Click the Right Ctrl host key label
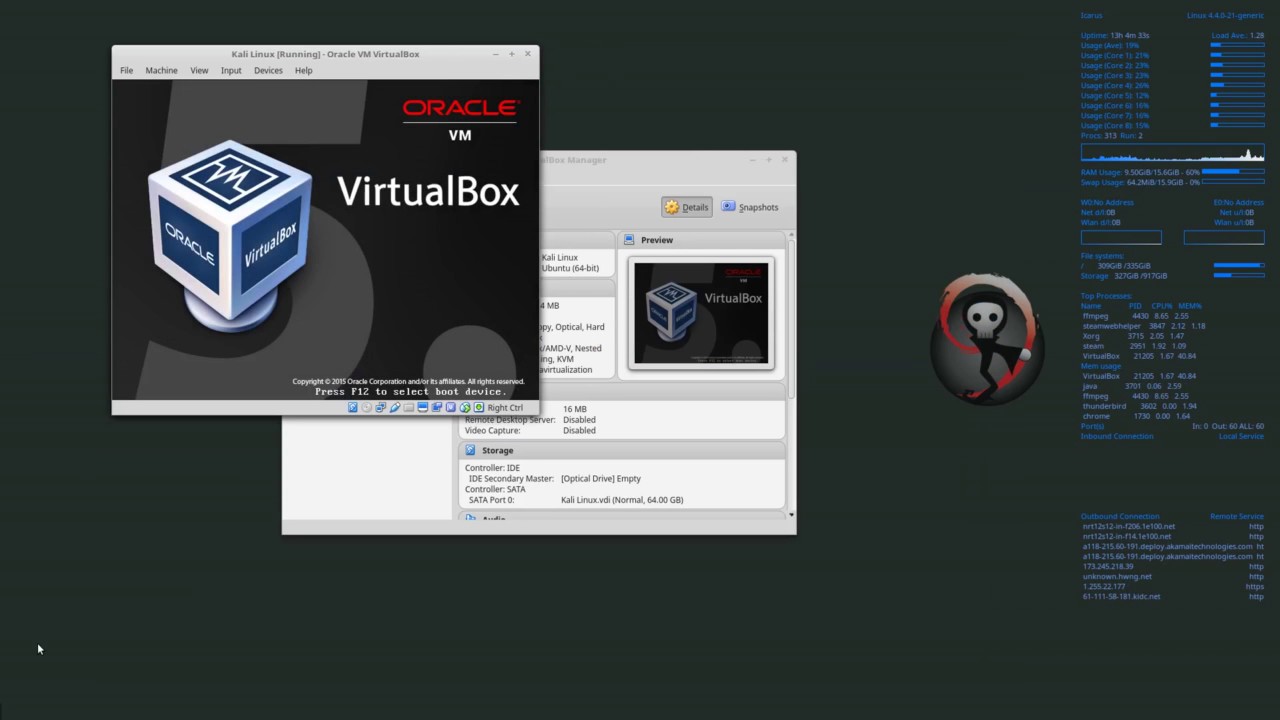1280x720 pixels. [505, 407]
